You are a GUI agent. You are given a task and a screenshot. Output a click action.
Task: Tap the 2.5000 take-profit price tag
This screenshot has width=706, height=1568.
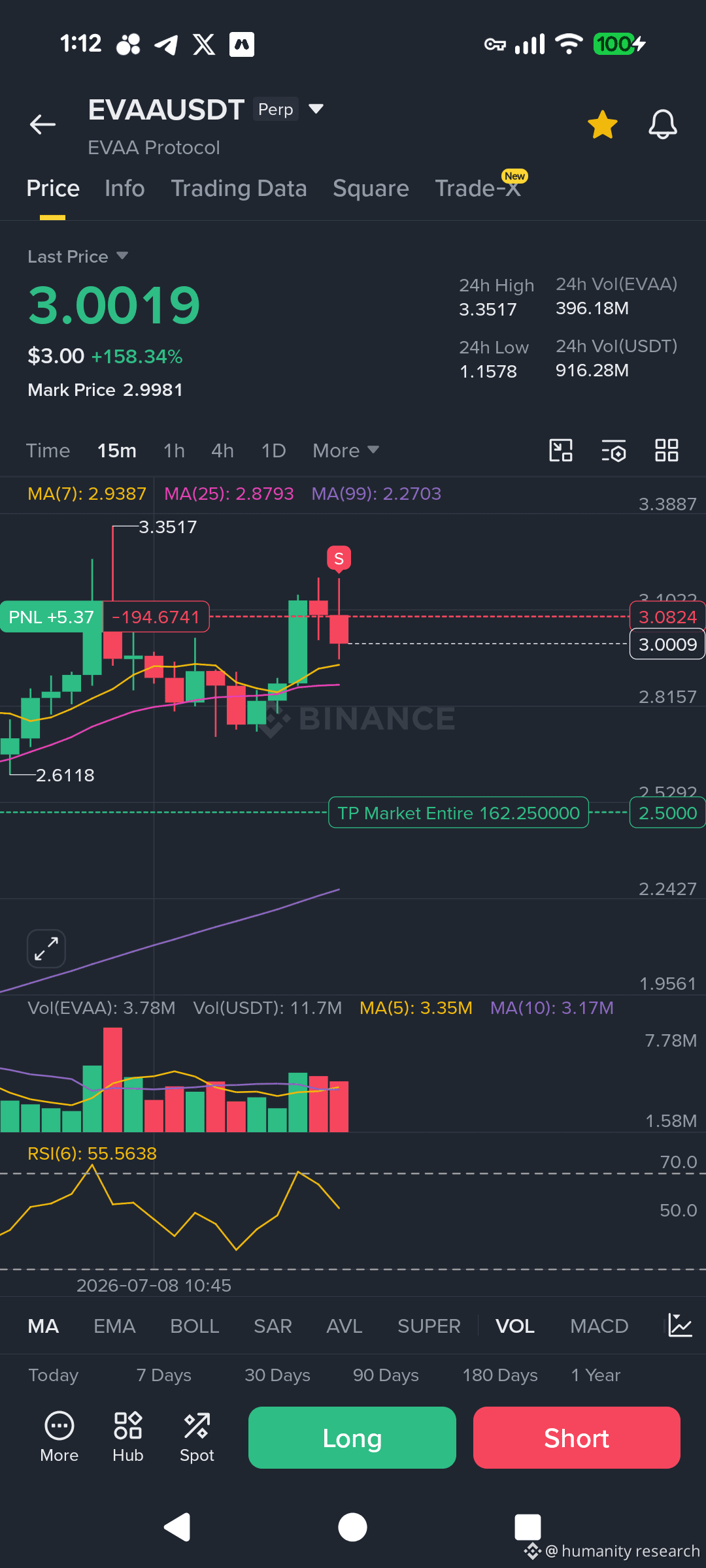click(667, 813)
